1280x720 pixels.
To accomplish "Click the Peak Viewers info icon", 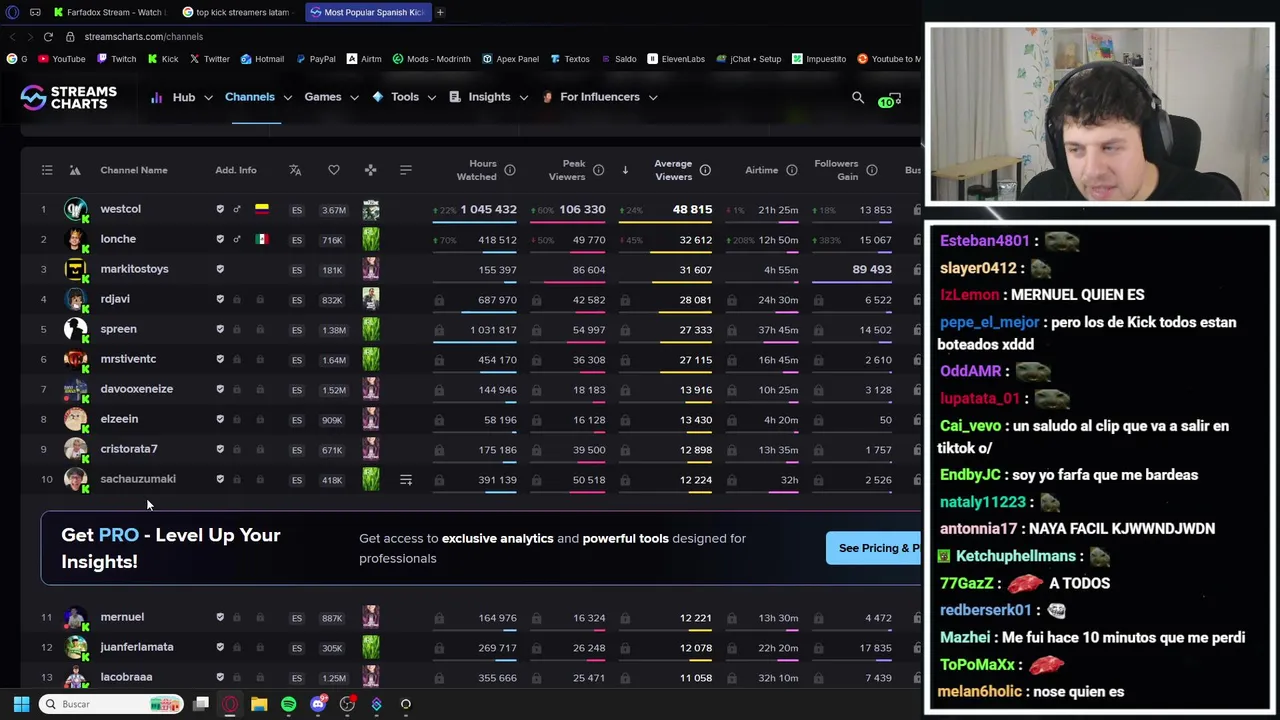I will [x=598, y=171].
